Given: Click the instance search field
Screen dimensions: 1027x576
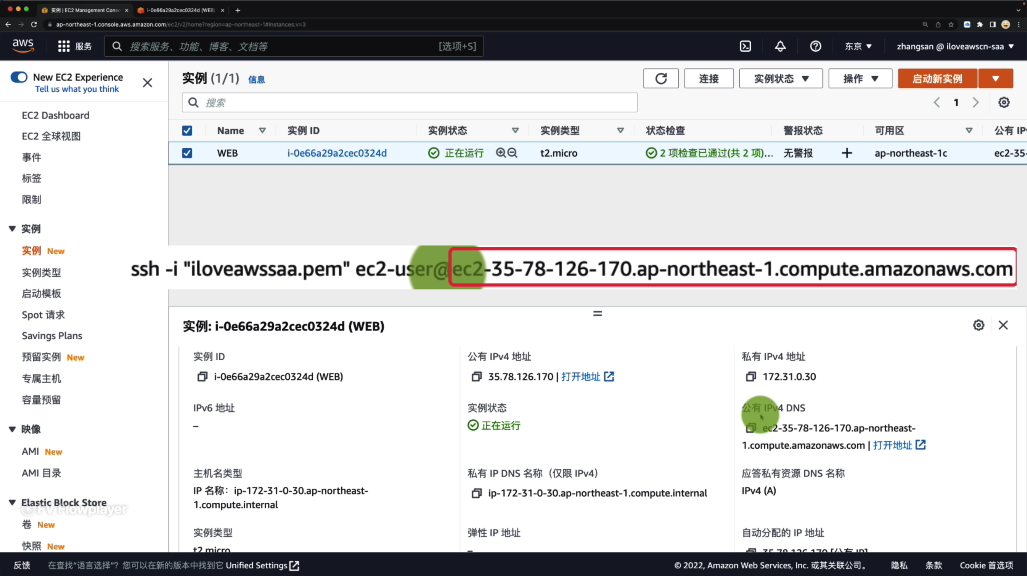Looking at the screenshot, I should point(410,102).
